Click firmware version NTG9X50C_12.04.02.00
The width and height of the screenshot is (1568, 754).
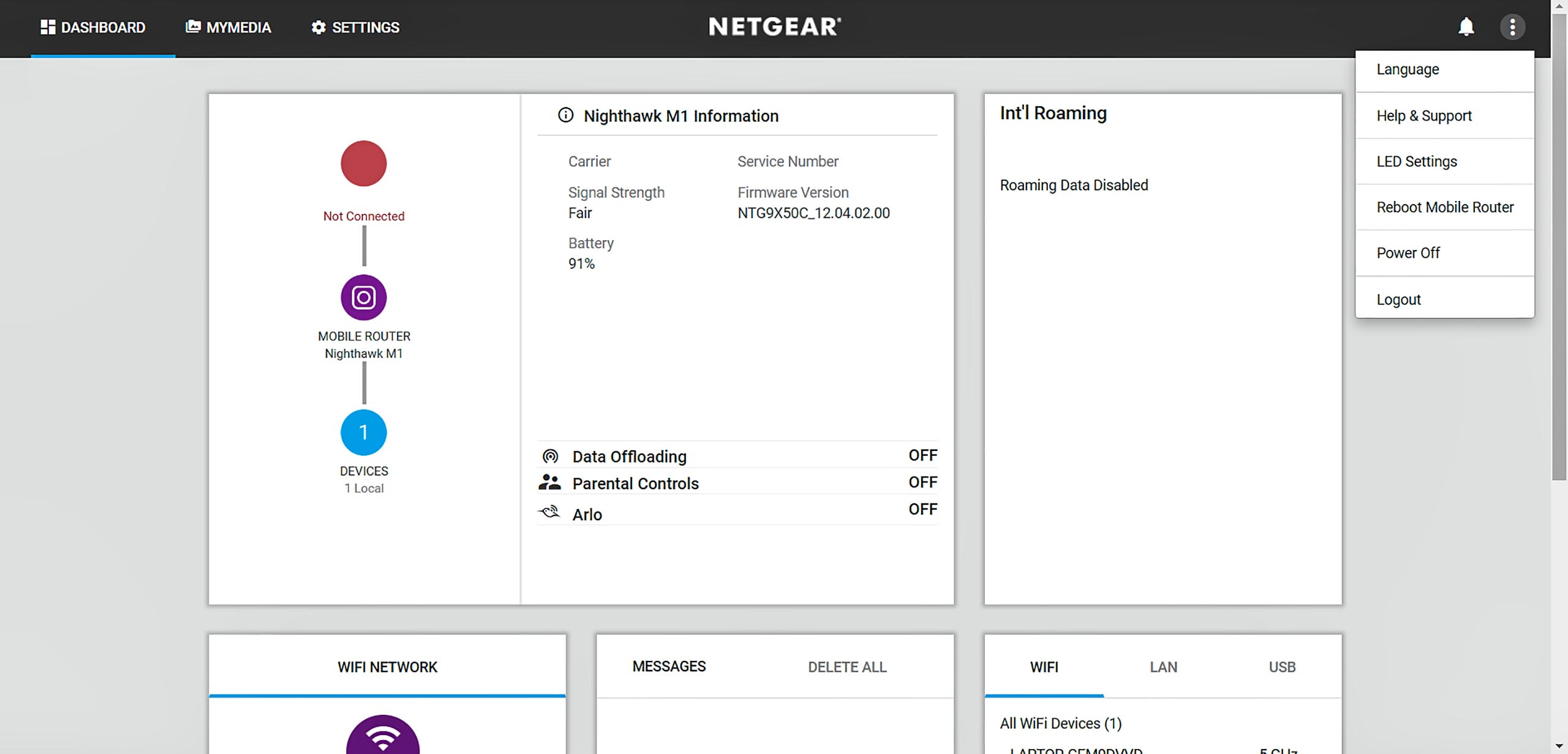(813, 213)
